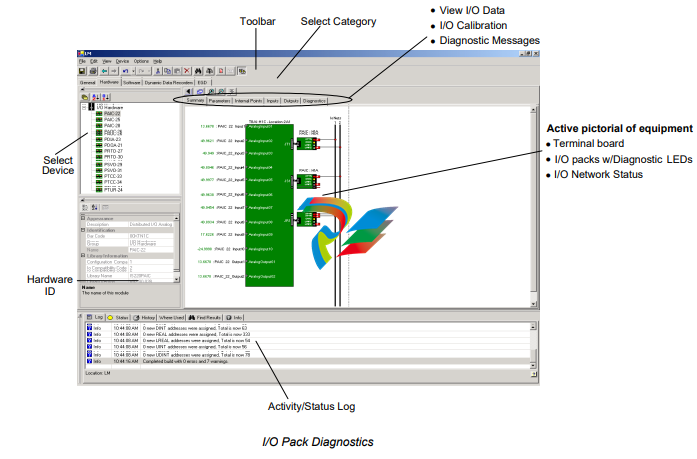
Task: Collapse the Identification property category
Action: point(83,230)
